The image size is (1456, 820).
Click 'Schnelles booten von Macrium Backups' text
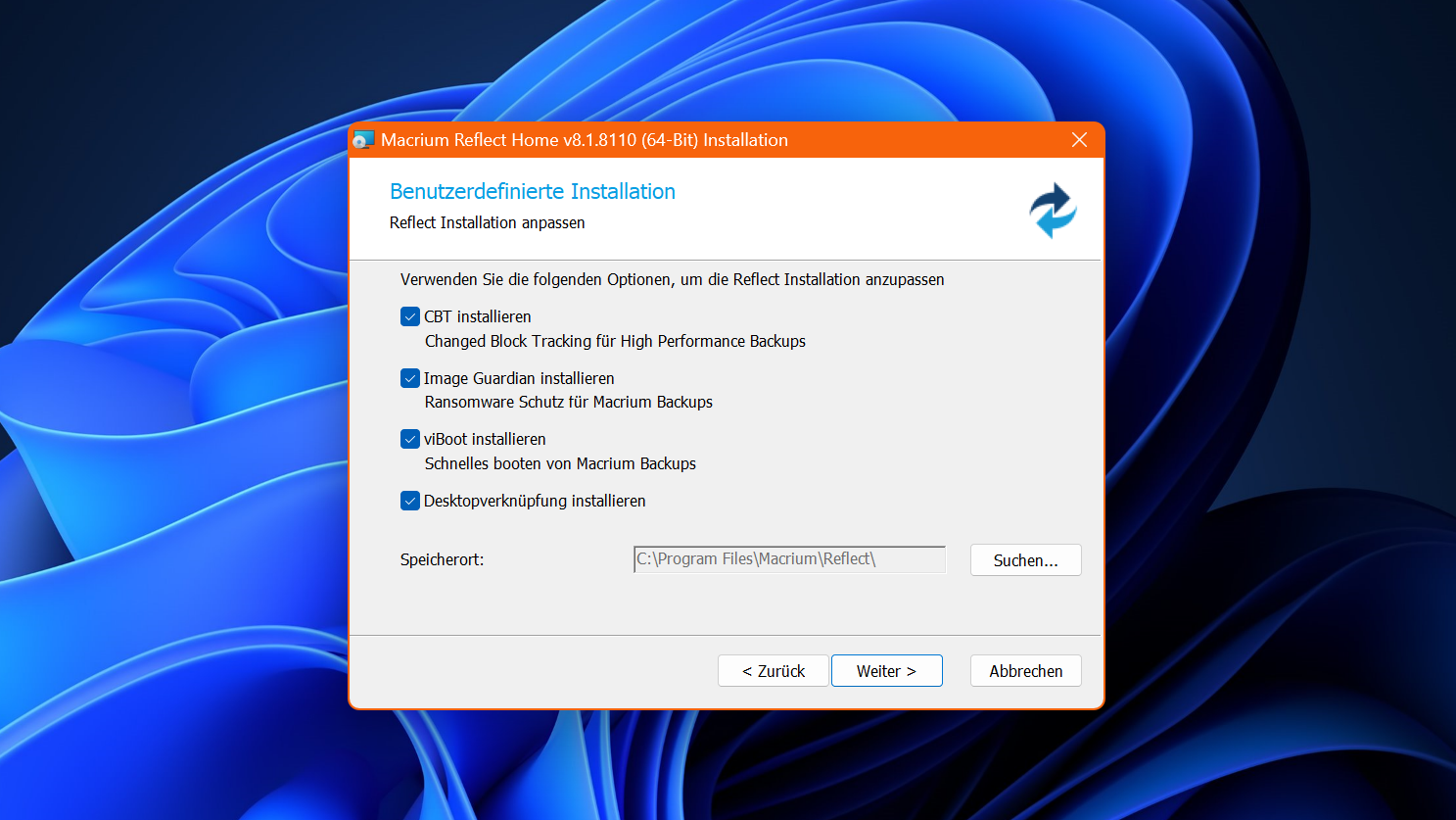tap(560, 463)
